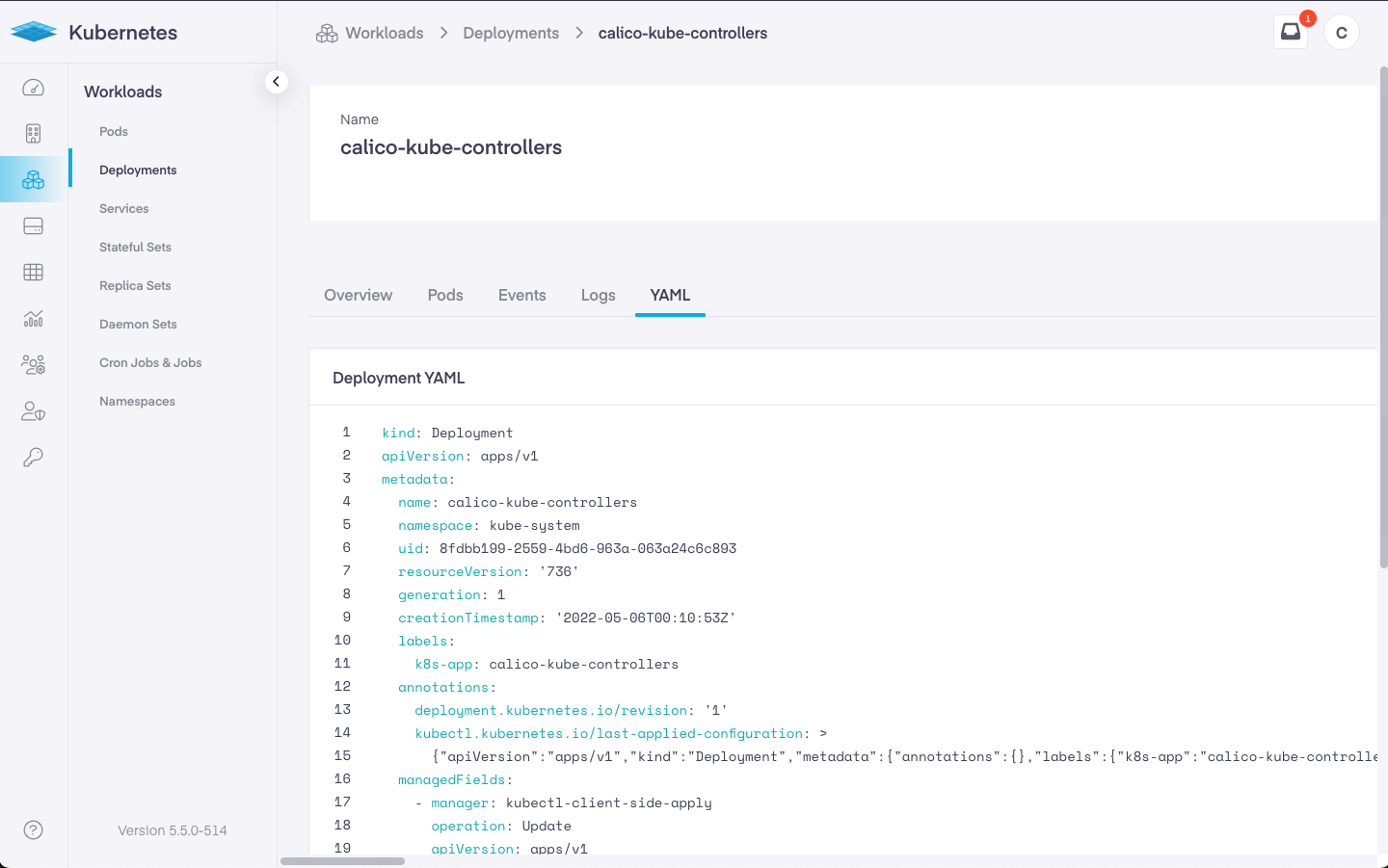The image size is (1388, 868).
Task: Open the storage drive icon in sidebar
Action: pos(34,226)
